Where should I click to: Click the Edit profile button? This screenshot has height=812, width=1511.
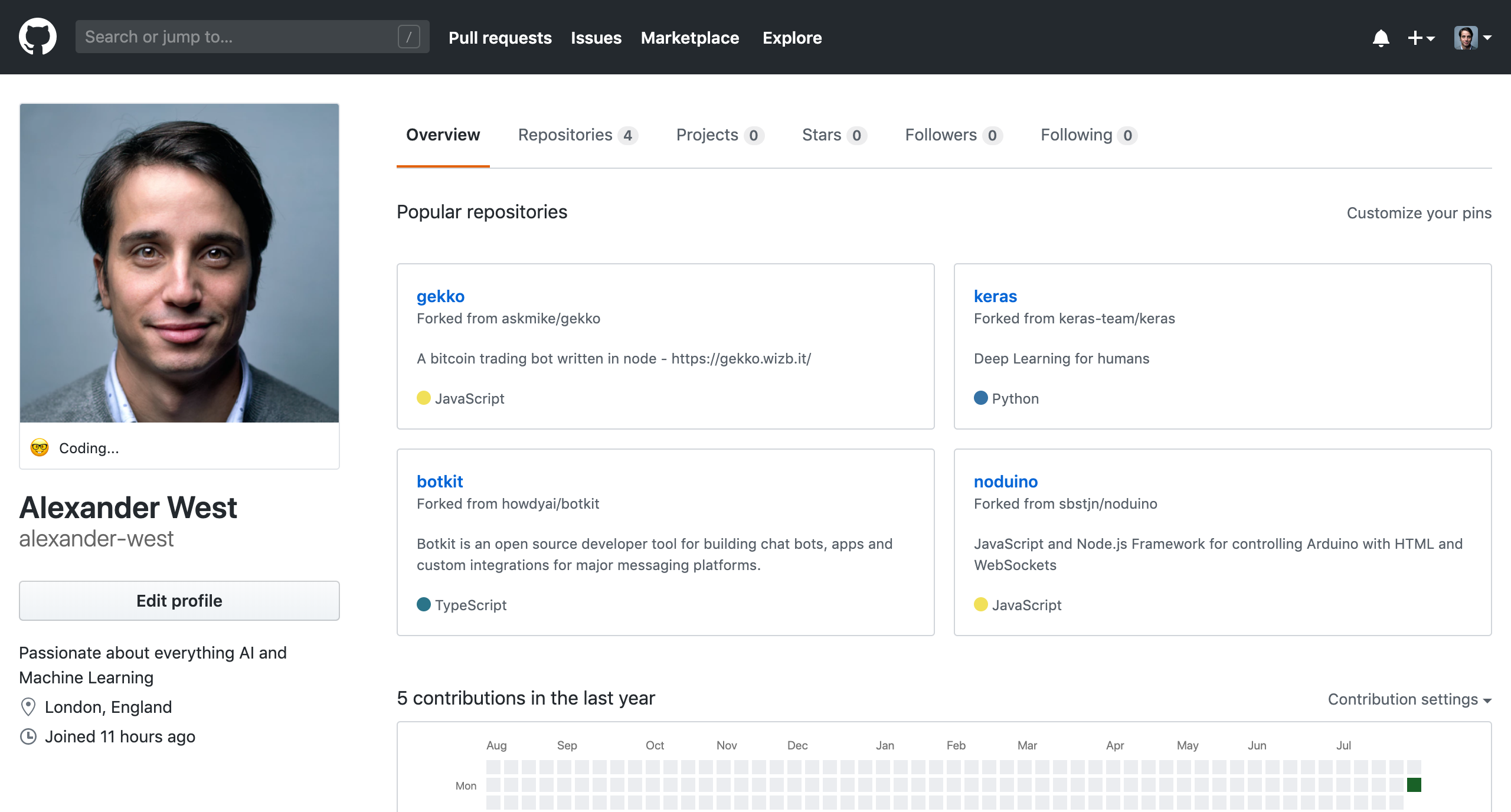tap(179, 600)
